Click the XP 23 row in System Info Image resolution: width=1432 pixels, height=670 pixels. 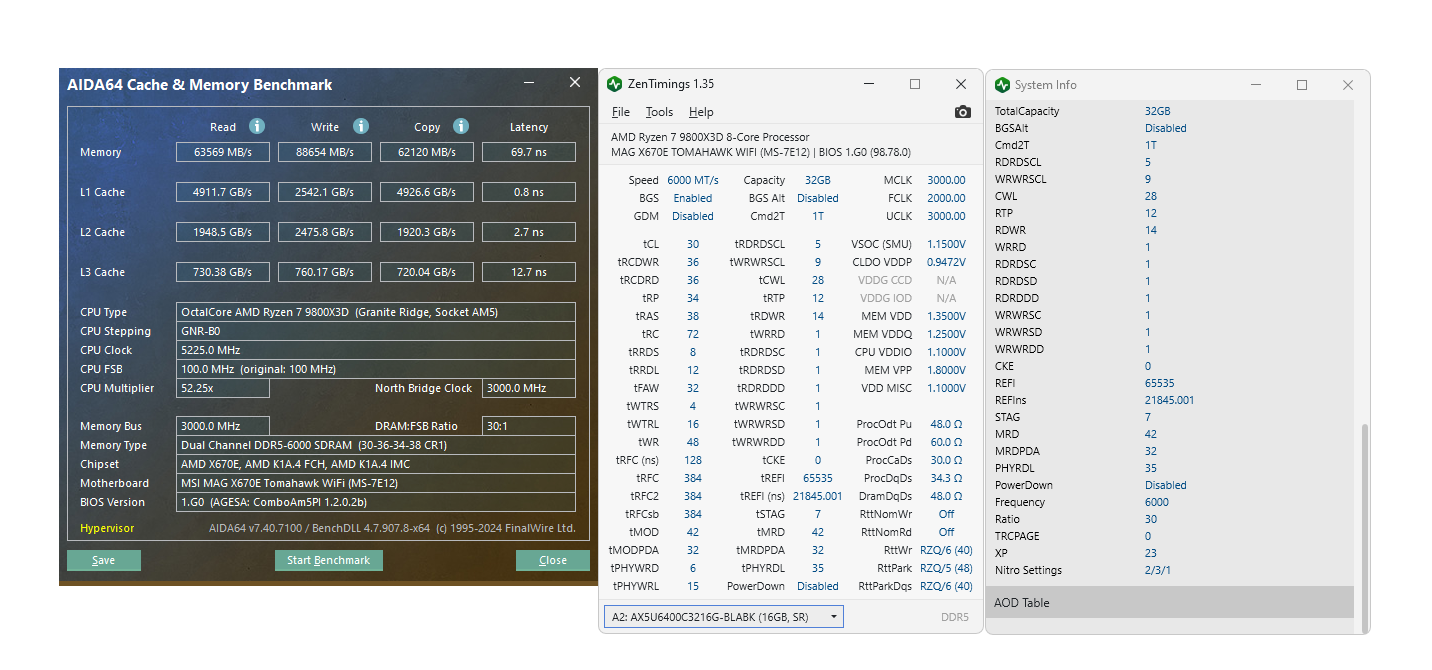[x=1170, y=553]
